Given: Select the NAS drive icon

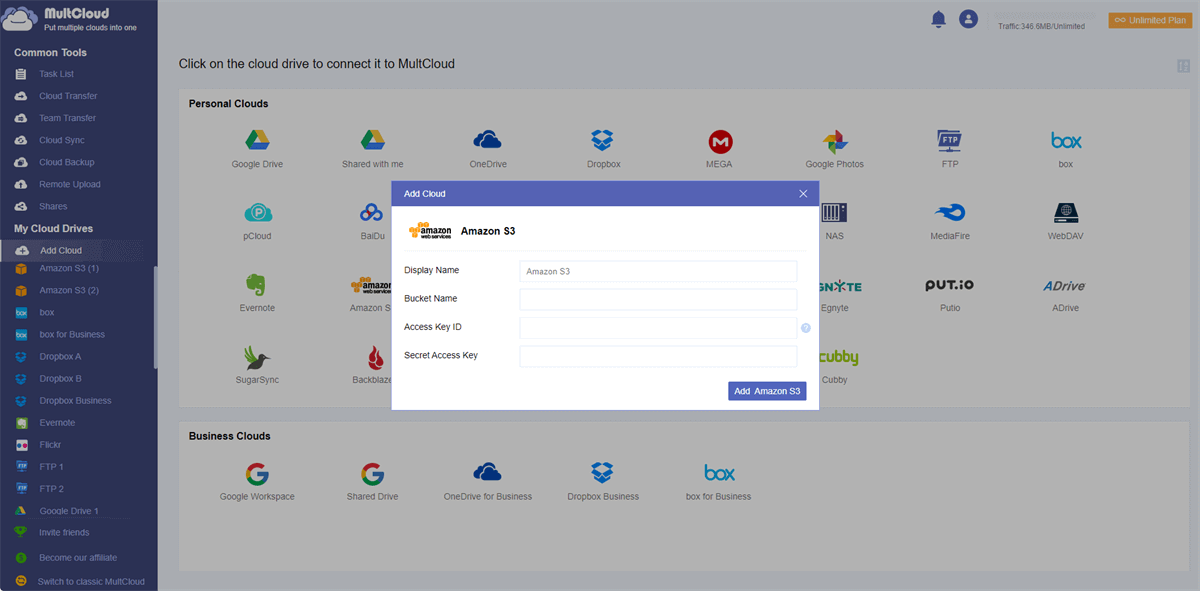Looking at the screenshot, I should (x=835, y=213).
